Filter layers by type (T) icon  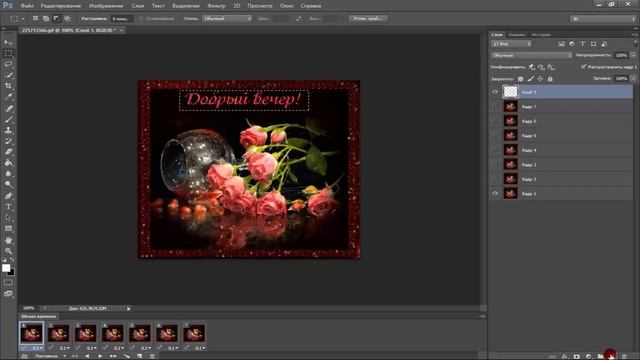point(583,44)
